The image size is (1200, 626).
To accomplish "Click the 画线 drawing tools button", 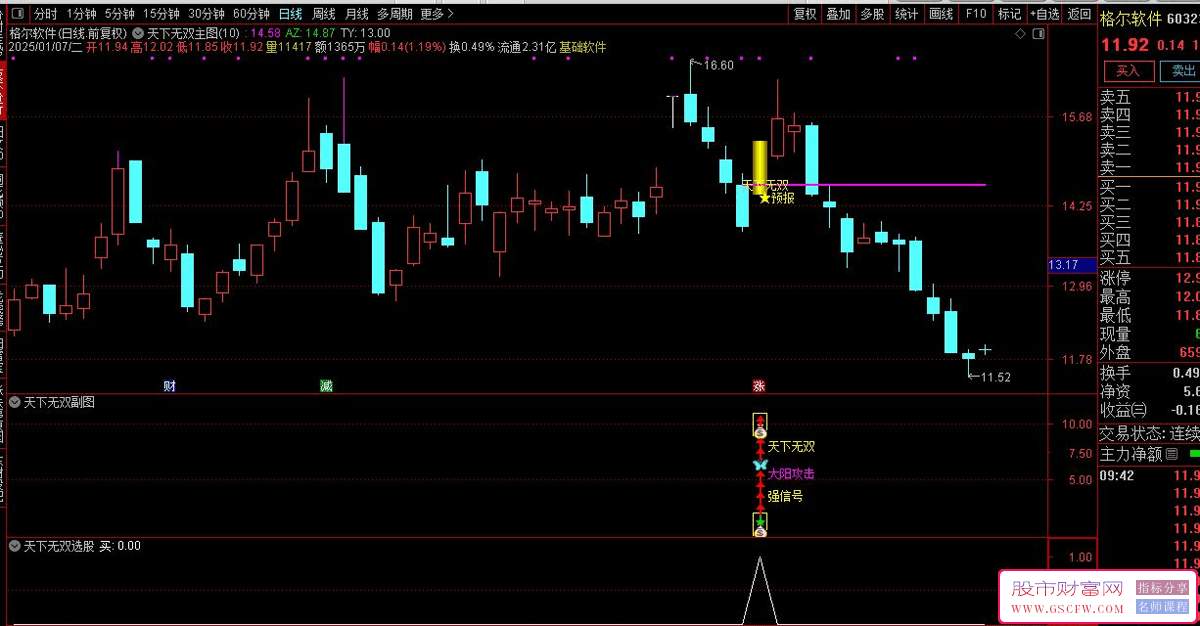I will click(941, 14).
